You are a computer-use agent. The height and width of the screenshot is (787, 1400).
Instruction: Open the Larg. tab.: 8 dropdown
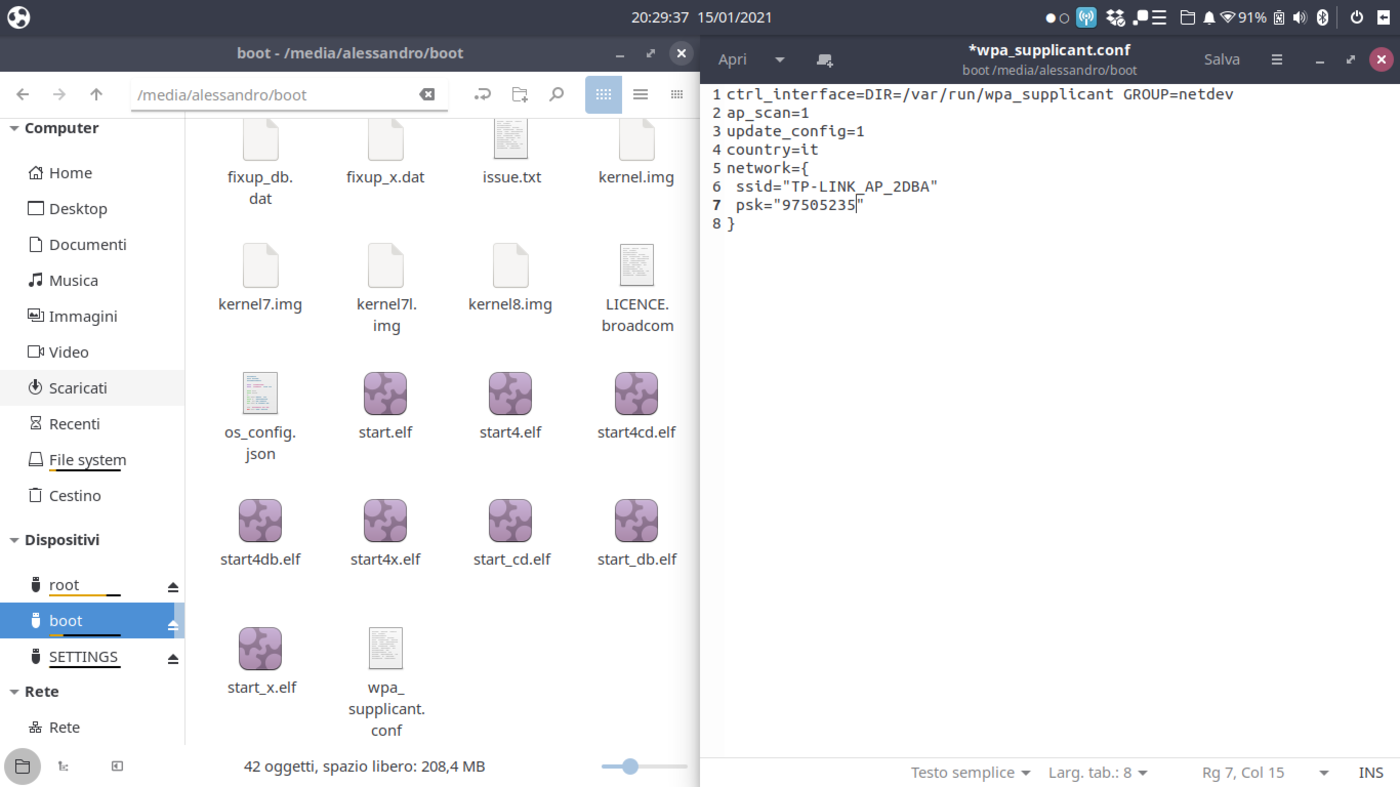click(1096, 772)
